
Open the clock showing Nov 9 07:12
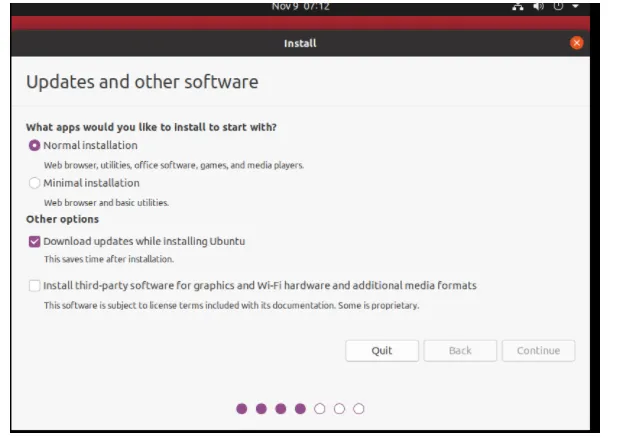tap(300, 6)
